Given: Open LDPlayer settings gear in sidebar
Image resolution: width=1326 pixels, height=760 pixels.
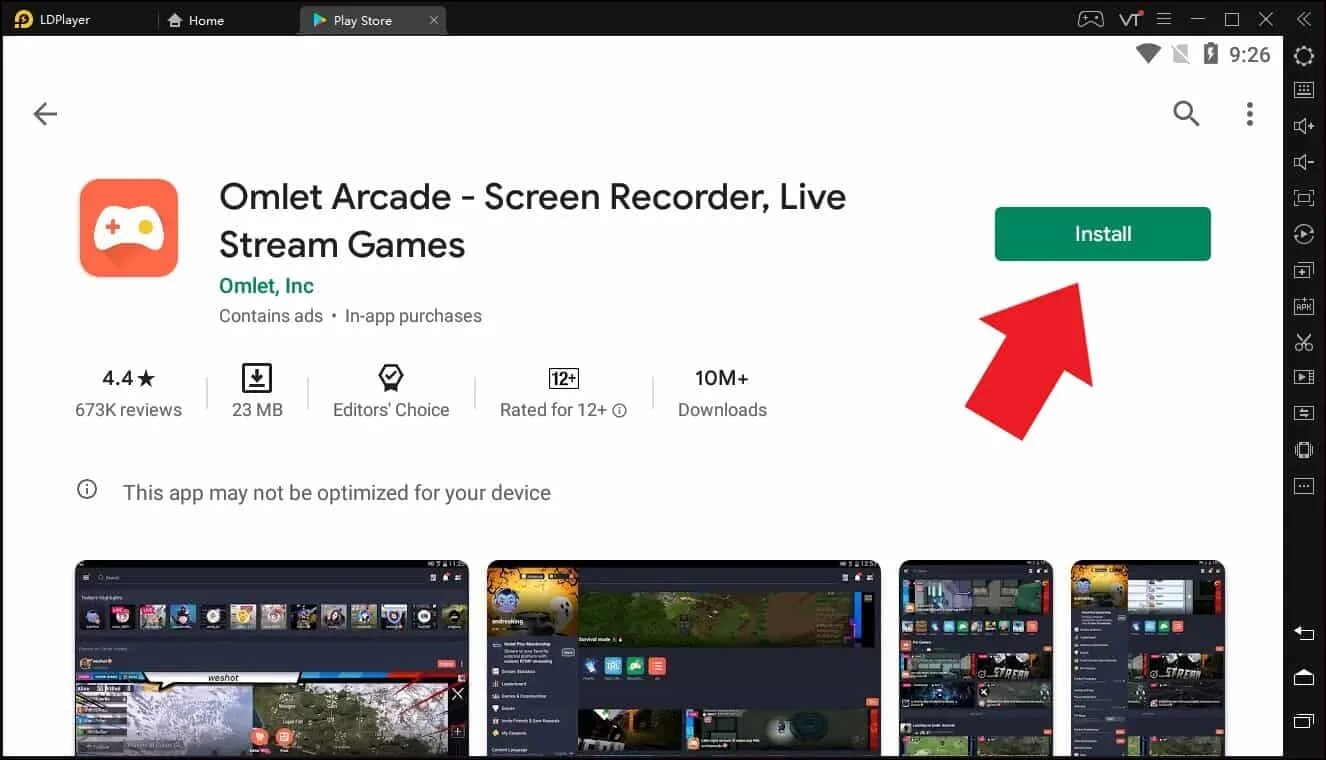Looking at the screenshot, I should coord(1304,56).
